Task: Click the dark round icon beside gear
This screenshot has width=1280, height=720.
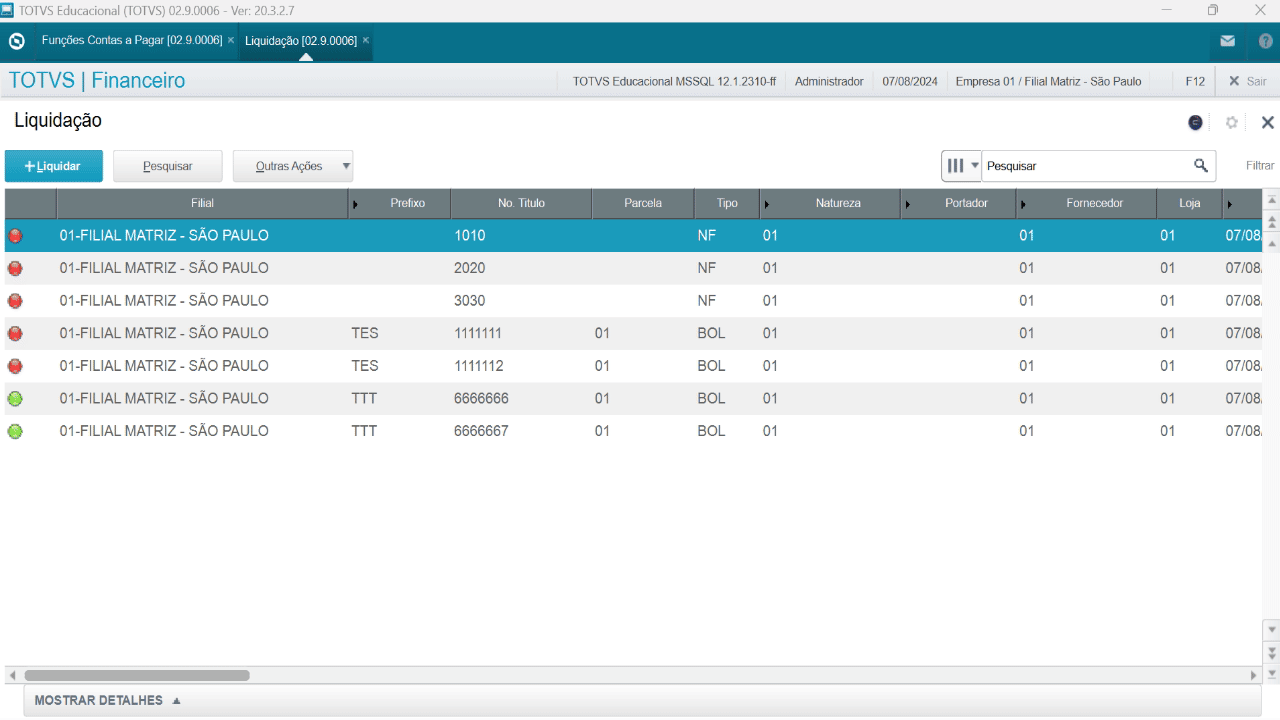Action: (1195, 122)
